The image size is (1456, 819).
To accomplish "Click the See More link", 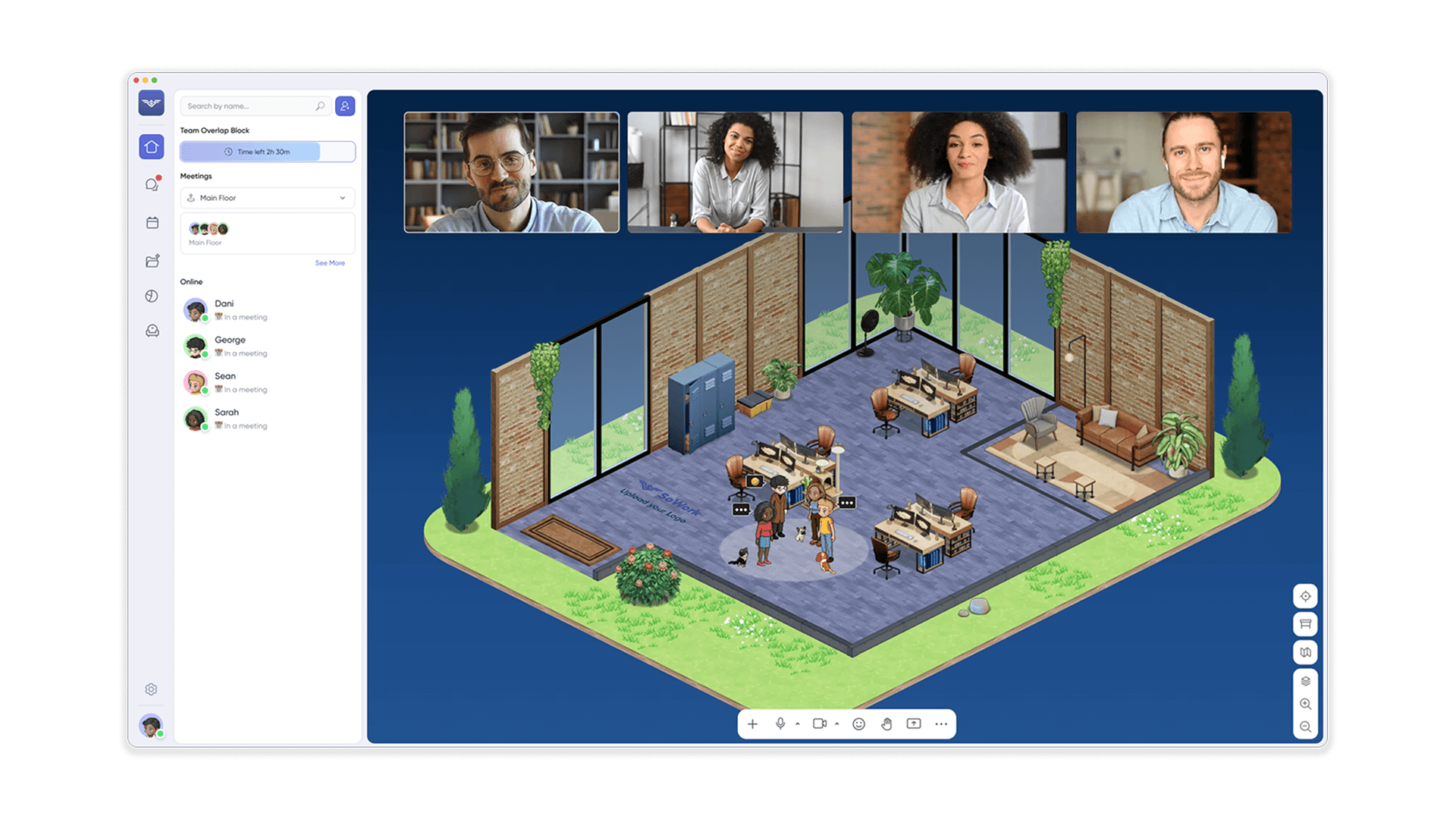I will coord(330,263).
